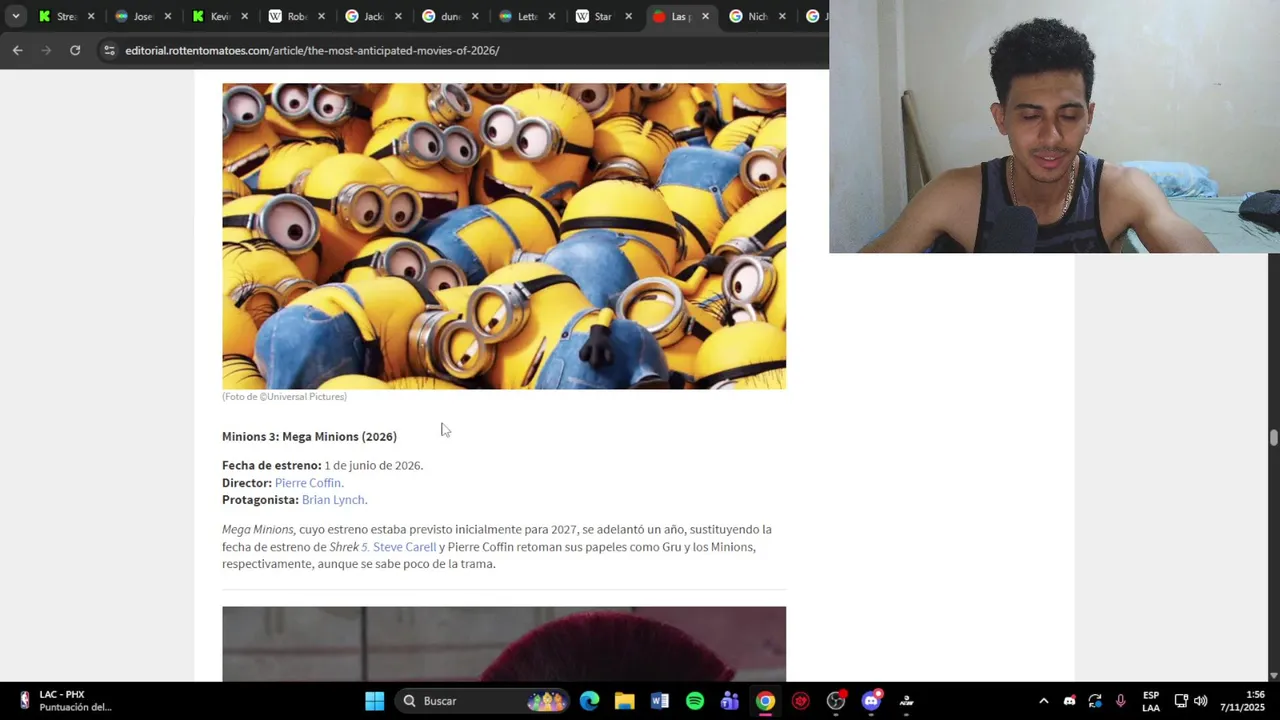1280x720 pixels.
Task: Open the Windows Start menu
Action: [374, 701]
